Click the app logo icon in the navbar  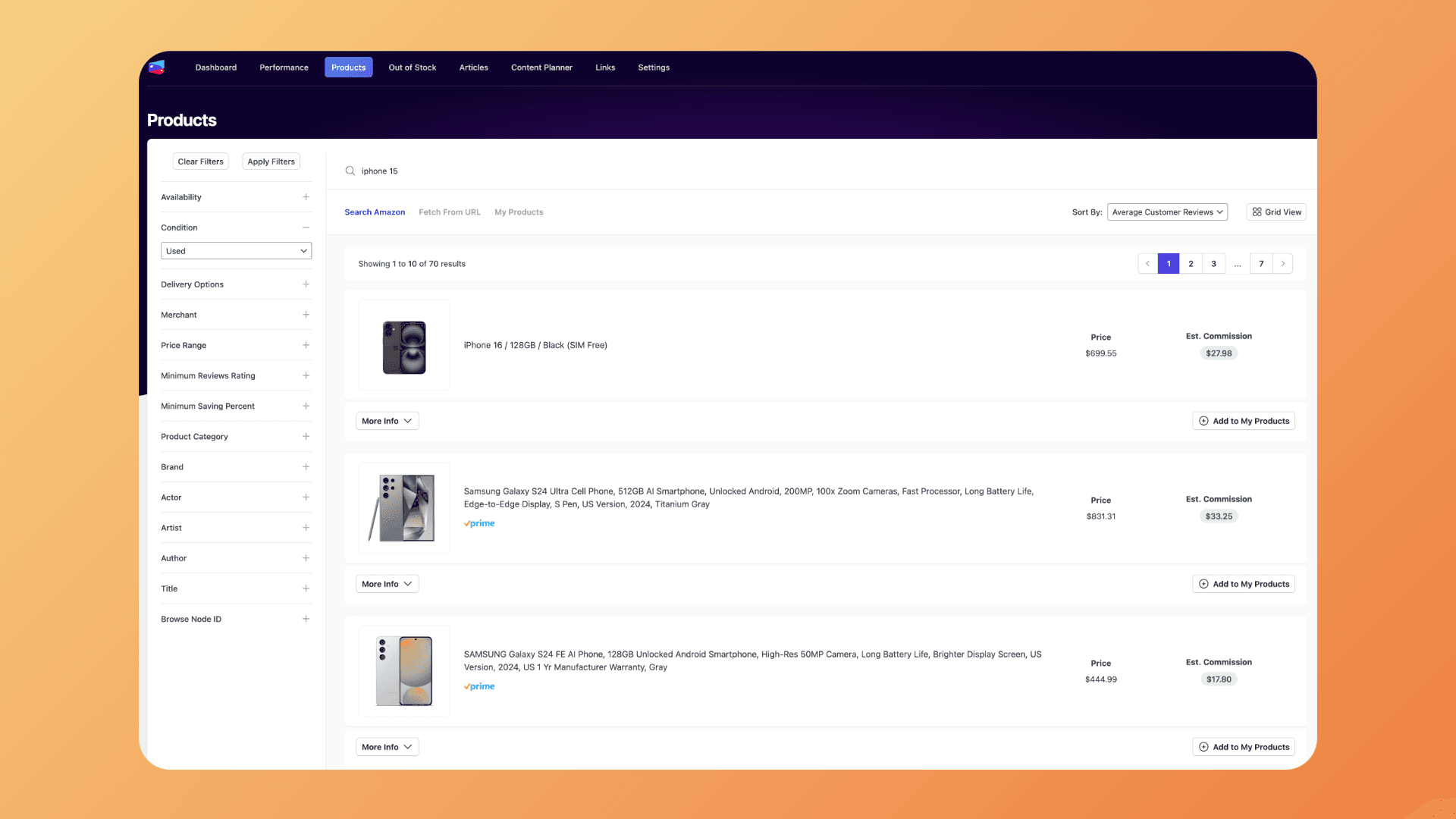tap(157, 67)
